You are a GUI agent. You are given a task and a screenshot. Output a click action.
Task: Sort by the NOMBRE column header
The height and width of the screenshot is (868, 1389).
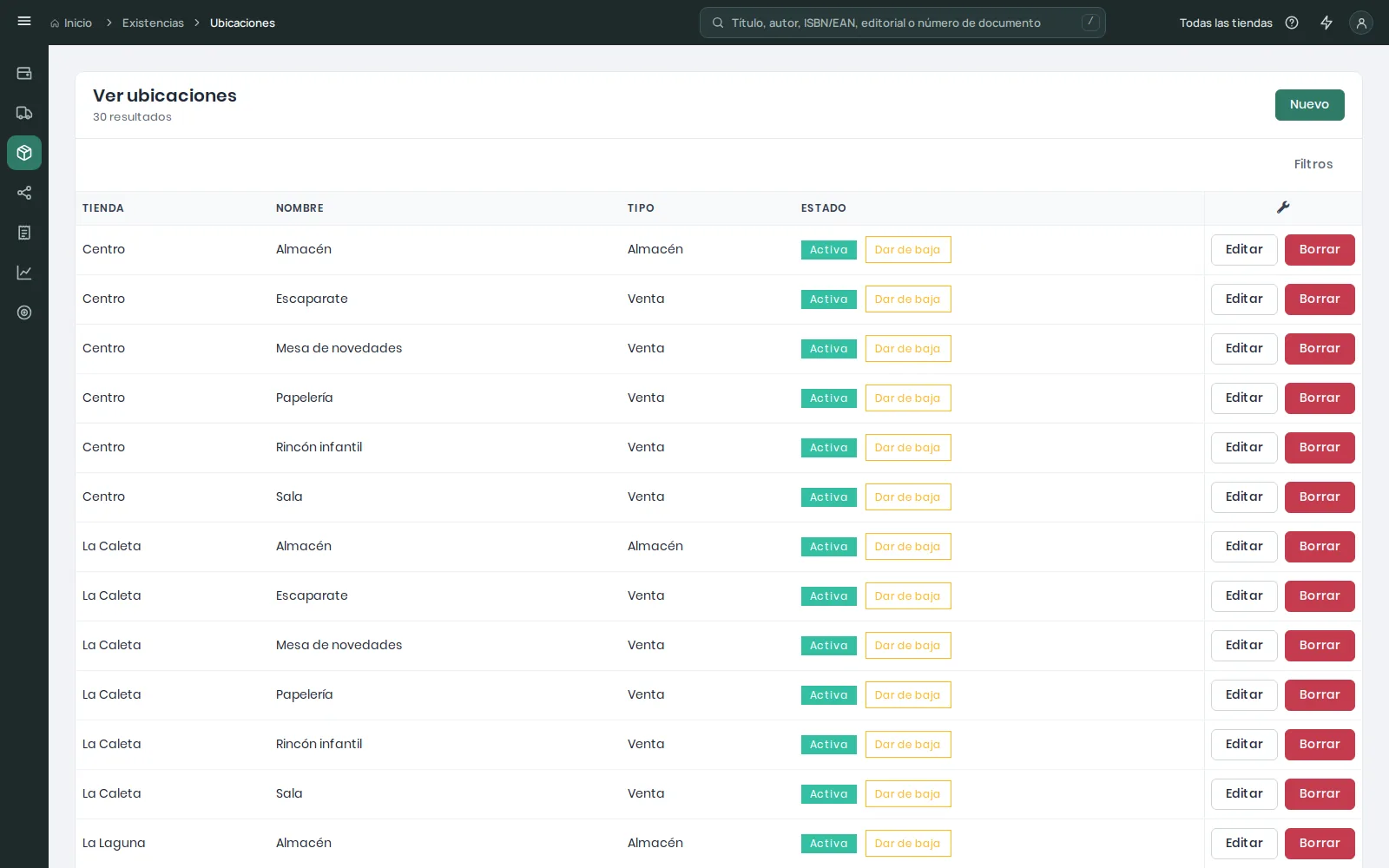(x=300, y=208)
